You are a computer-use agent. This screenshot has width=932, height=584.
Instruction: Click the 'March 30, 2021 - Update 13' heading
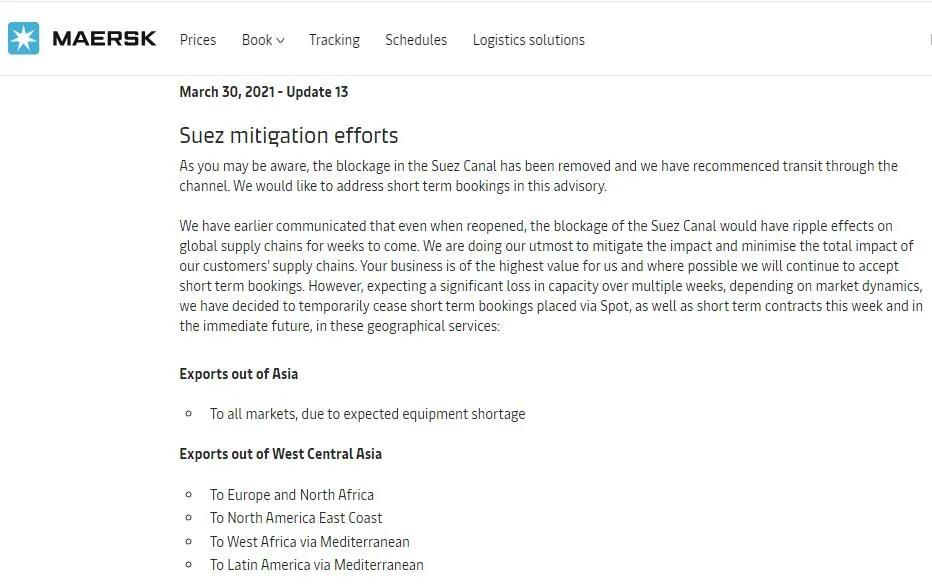click(x=264, y=92)
